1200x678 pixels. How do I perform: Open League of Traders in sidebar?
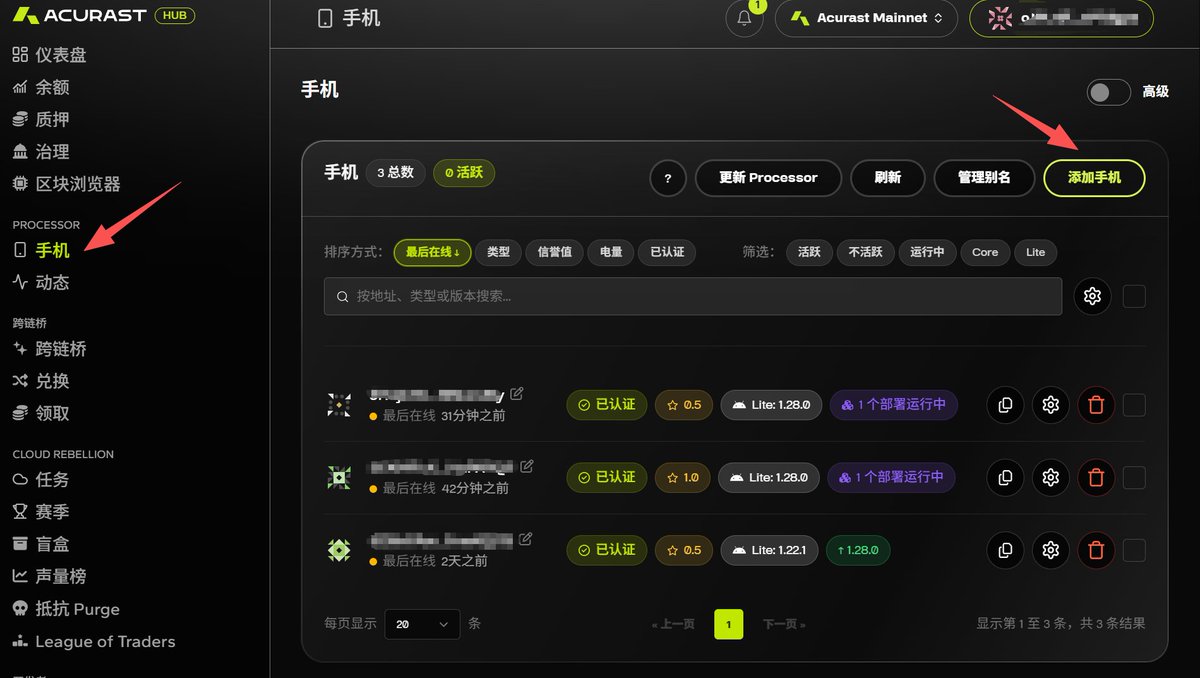click(x=94, y=642)
